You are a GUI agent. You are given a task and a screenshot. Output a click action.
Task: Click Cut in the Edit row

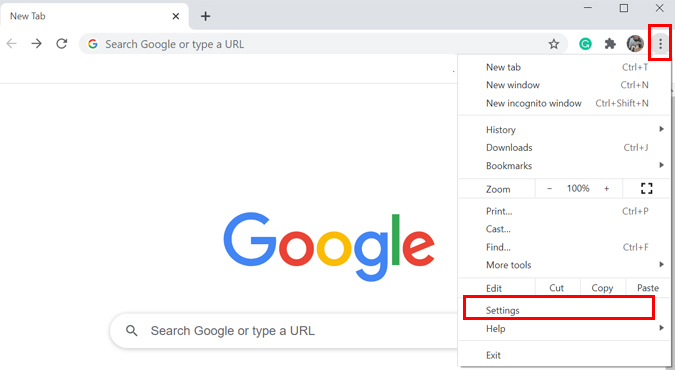click(x=557, y=288)
